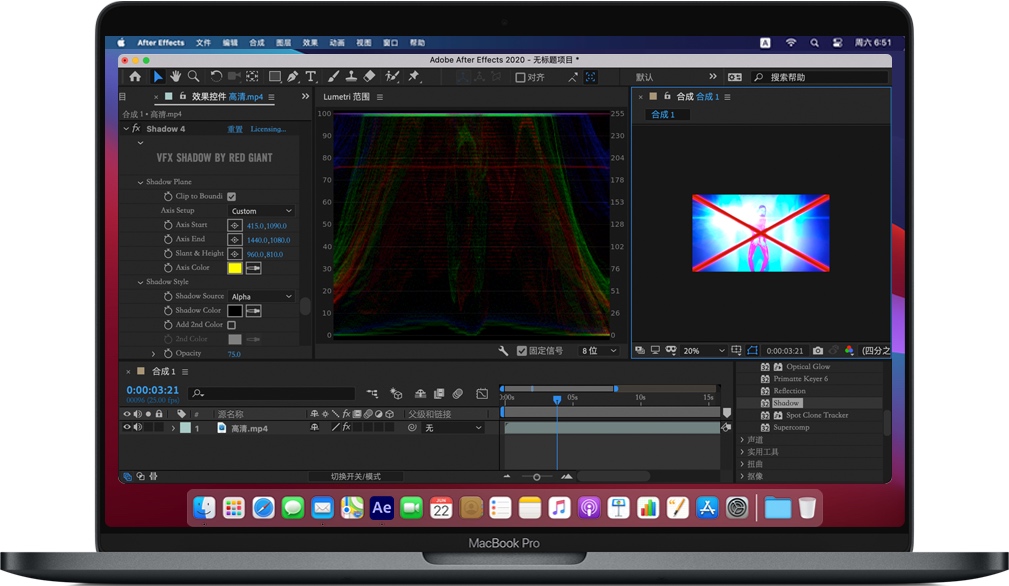
Task: Open the Axis Setup Custom dropdown
Action: tap(261, 211)
